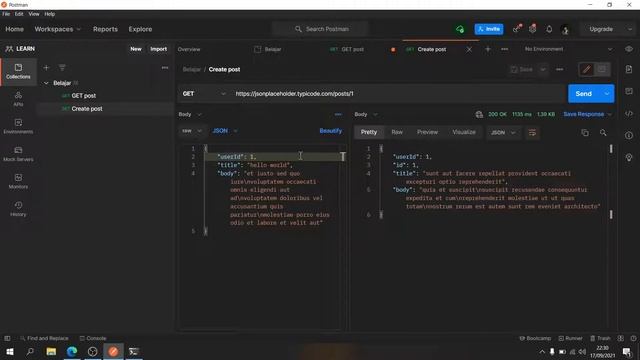Open the request info icon in right sidebar
Screen dimensions: 640x360
(x=629, y=136)
